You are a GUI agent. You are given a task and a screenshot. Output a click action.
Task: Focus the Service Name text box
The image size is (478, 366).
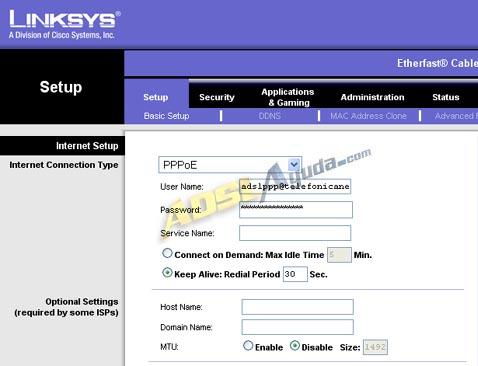pos(295,233)
